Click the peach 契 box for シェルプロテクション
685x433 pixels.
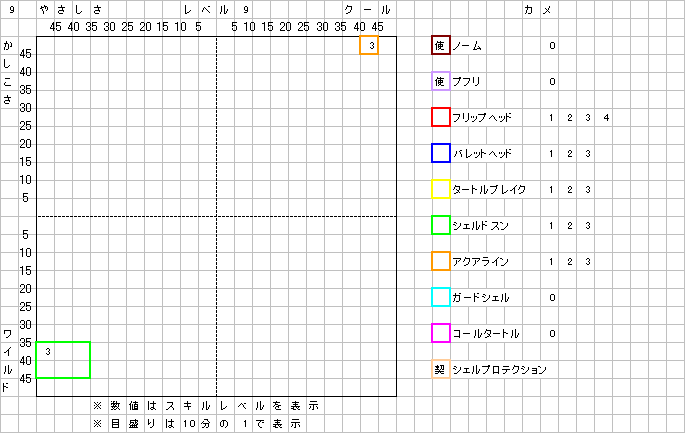coord(441,369)
